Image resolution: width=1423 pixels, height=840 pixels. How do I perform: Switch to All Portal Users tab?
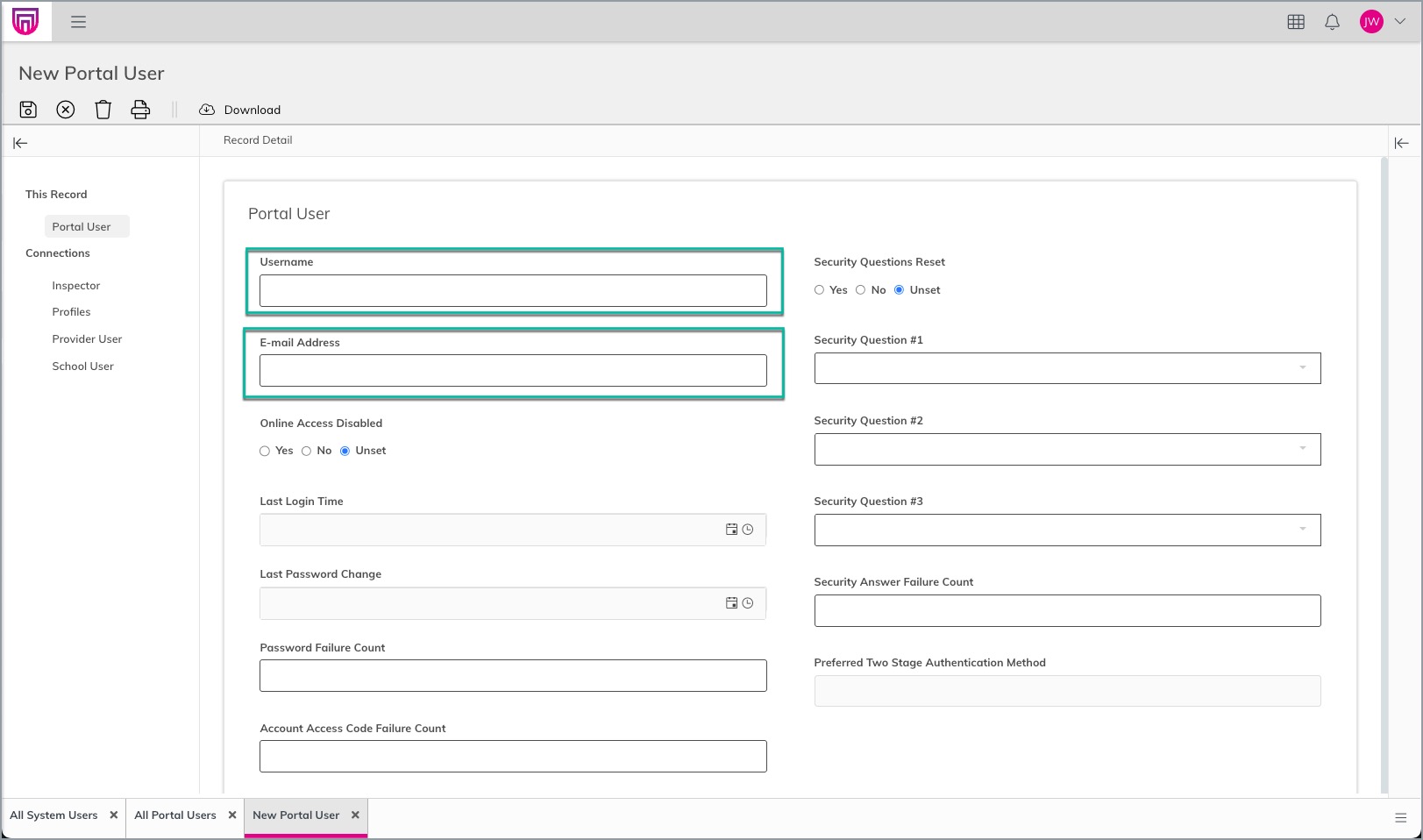pyautogui.click(x=174, y=815)
